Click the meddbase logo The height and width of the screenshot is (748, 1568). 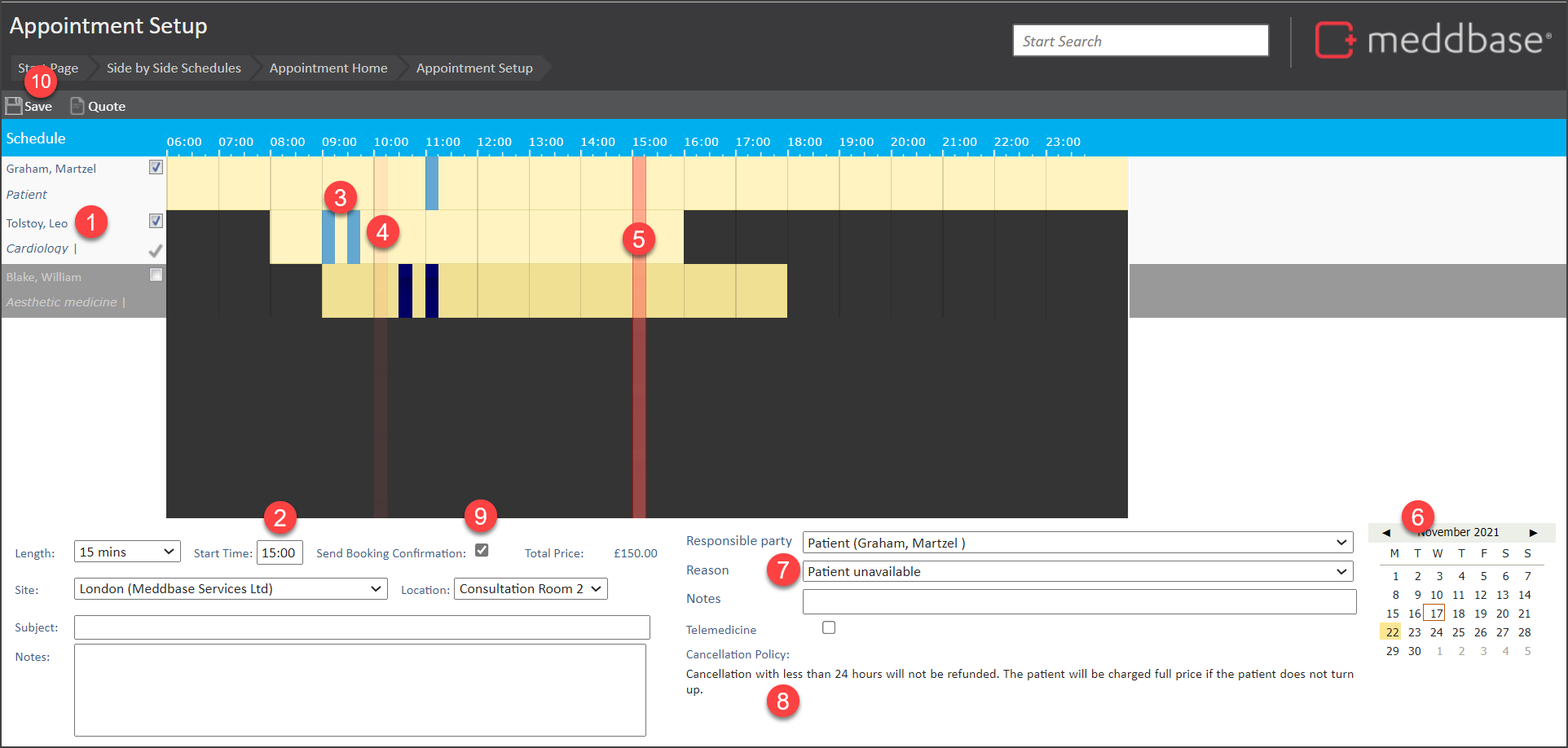[x=1432, y=40]
